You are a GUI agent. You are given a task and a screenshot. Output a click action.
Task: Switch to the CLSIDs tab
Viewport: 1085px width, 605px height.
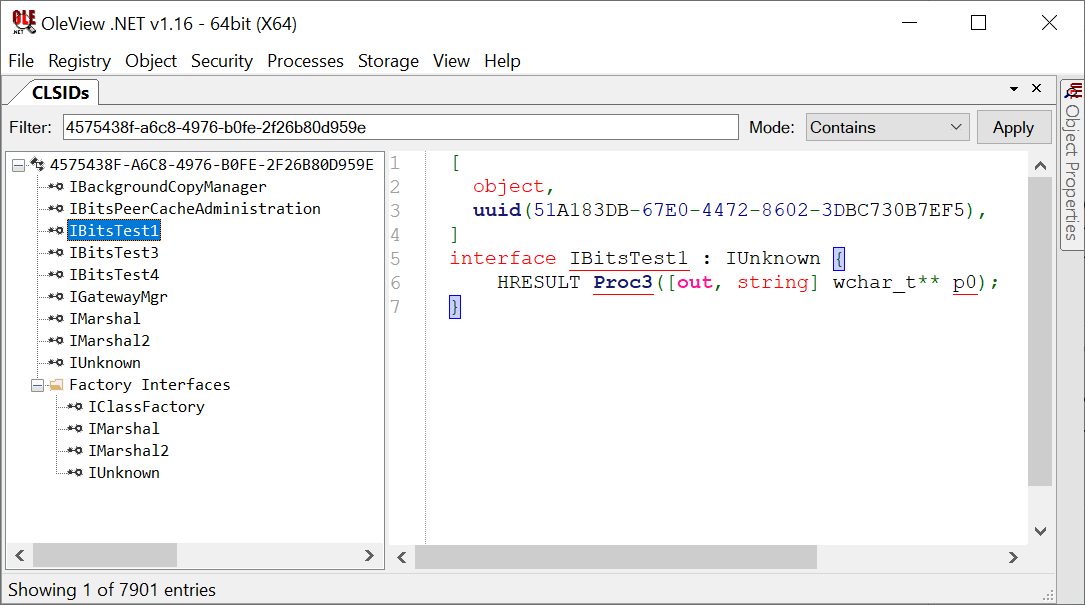coord(60,93)
